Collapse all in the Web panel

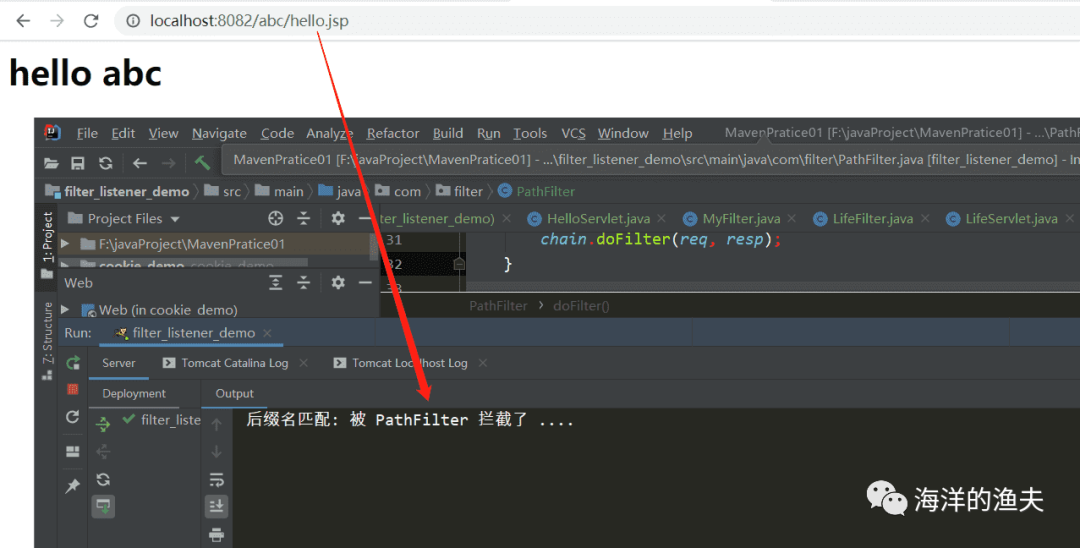[x=304, y=283]
